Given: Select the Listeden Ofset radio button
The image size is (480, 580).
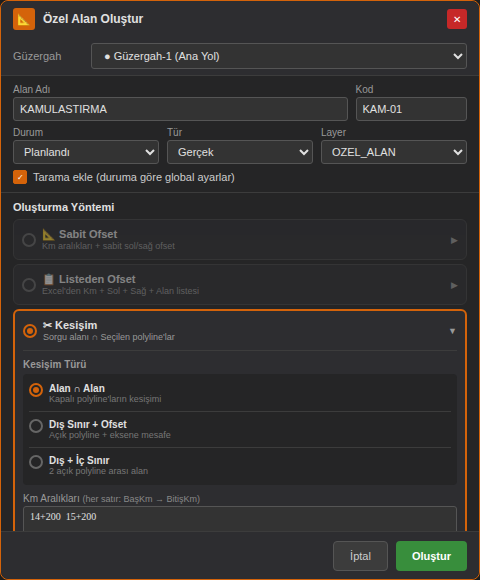Looking at the screenshot, I should pyautogui.click(x=29, y=285).
